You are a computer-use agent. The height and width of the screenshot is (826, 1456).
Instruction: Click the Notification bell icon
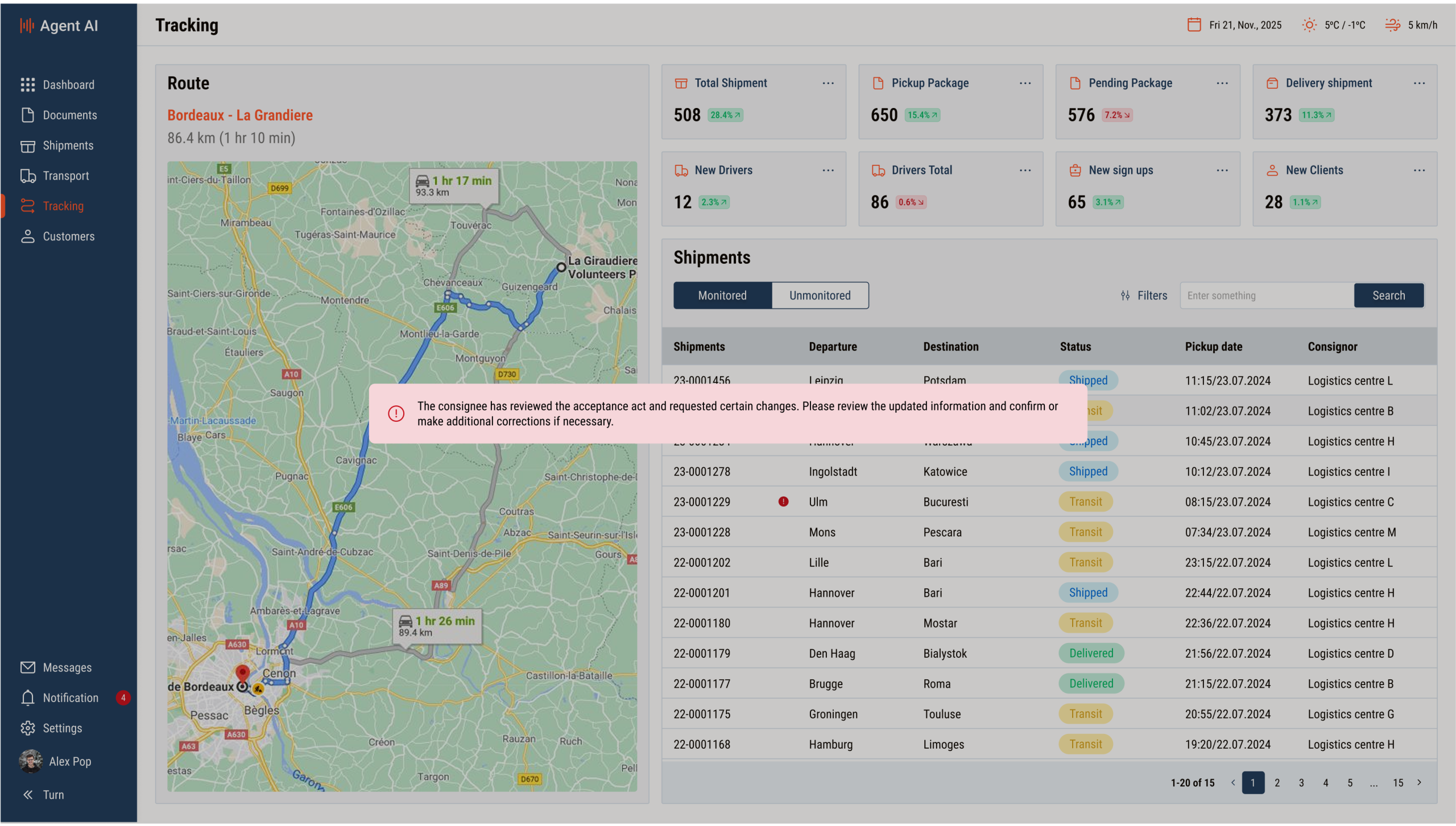tap(27, 698)
